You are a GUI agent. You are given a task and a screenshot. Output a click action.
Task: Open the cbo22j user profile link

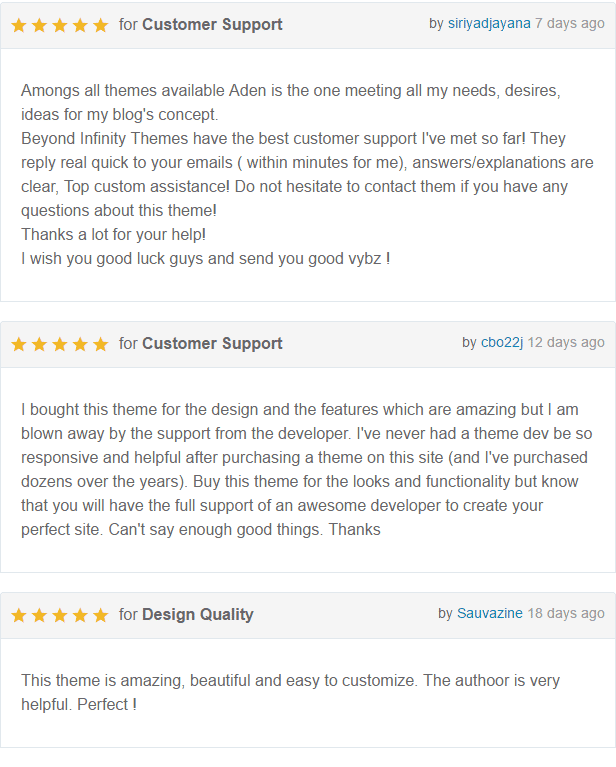(x=502, y=342)
